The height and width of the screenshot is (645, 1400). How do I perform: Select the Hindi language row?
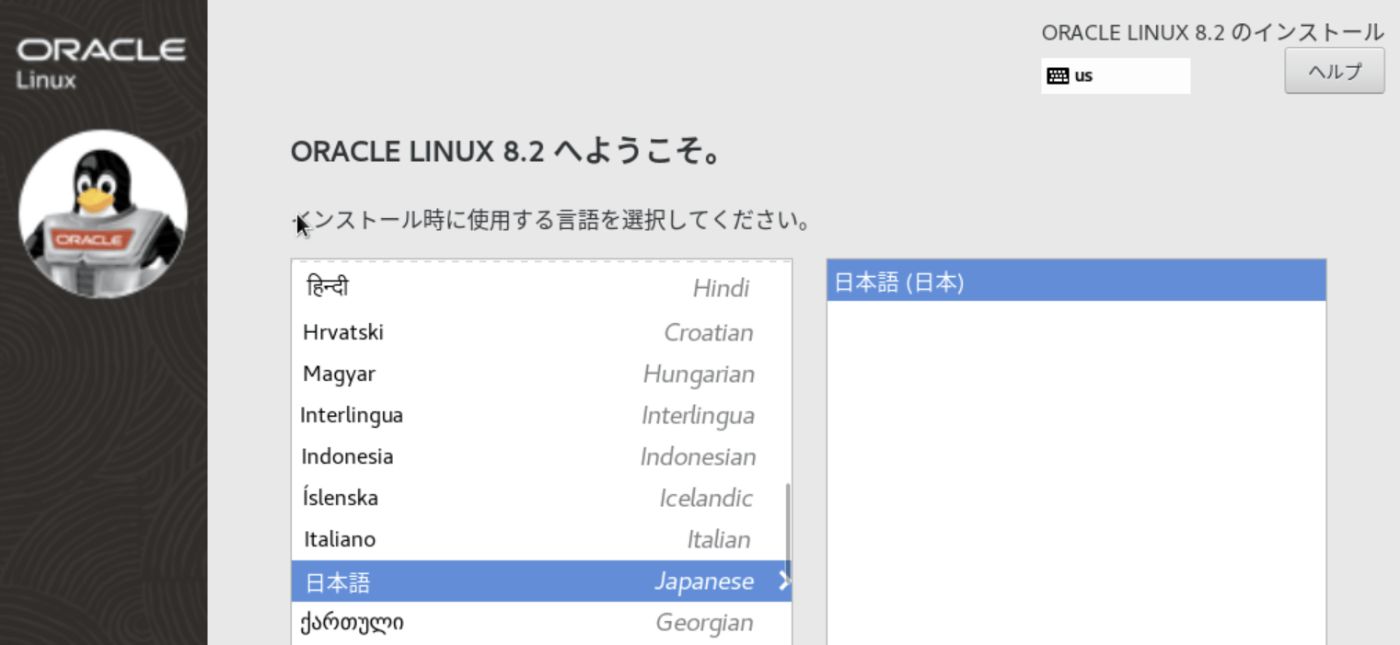coord(540,289)
